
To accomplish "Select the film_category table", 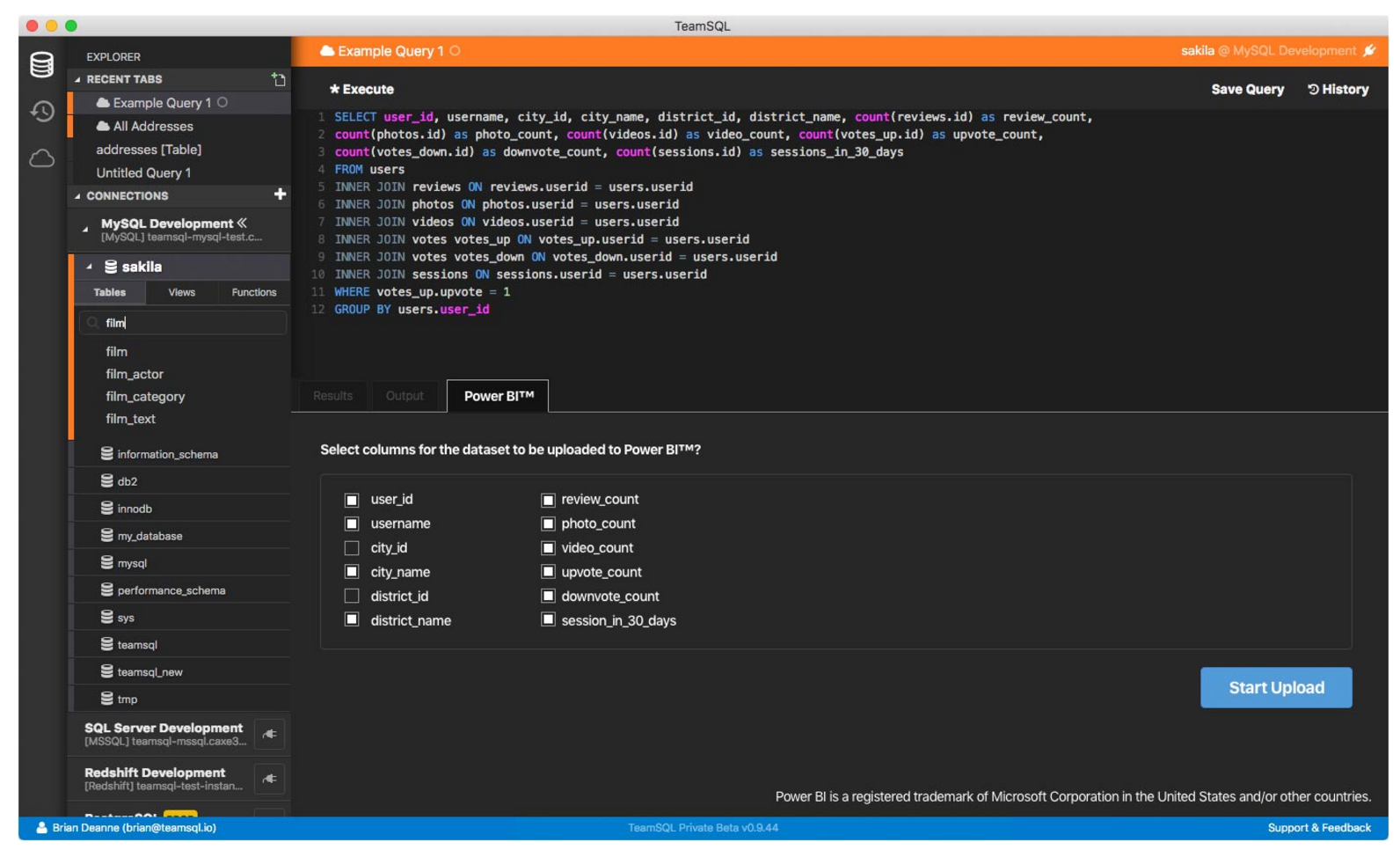I will tap(145, 397).
